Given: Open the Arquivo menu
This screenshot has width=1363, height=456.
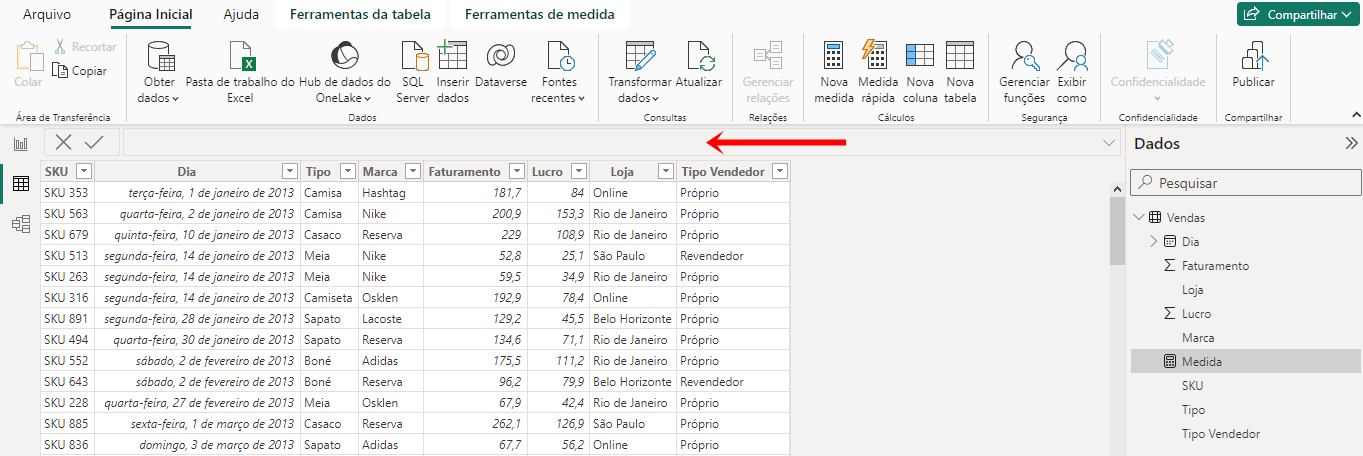Looking at the screenshot, I should tap(47, 14).
